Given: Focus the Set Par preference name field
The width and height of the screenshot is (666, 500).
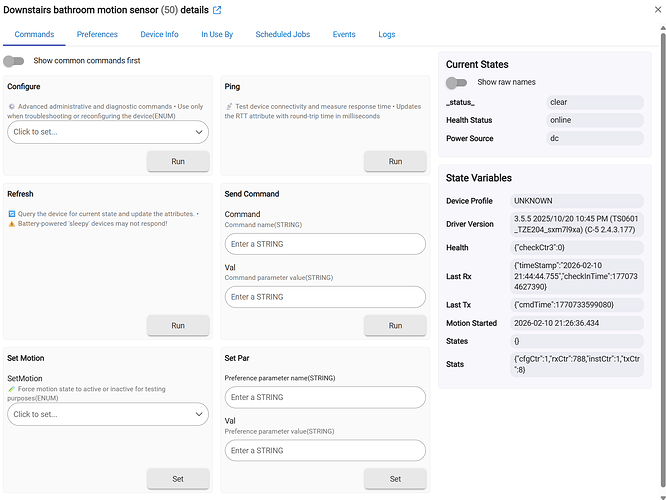Looking at the screenshot, I should coord(325,397).
